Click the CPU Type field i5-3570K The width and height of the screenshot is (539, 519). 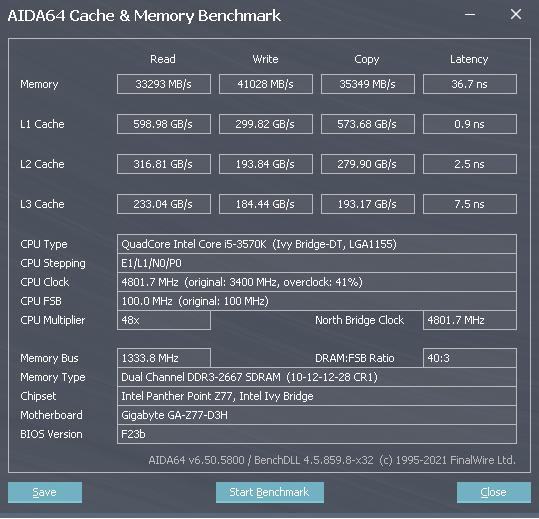pyautogui.click(x=317, y=244)
